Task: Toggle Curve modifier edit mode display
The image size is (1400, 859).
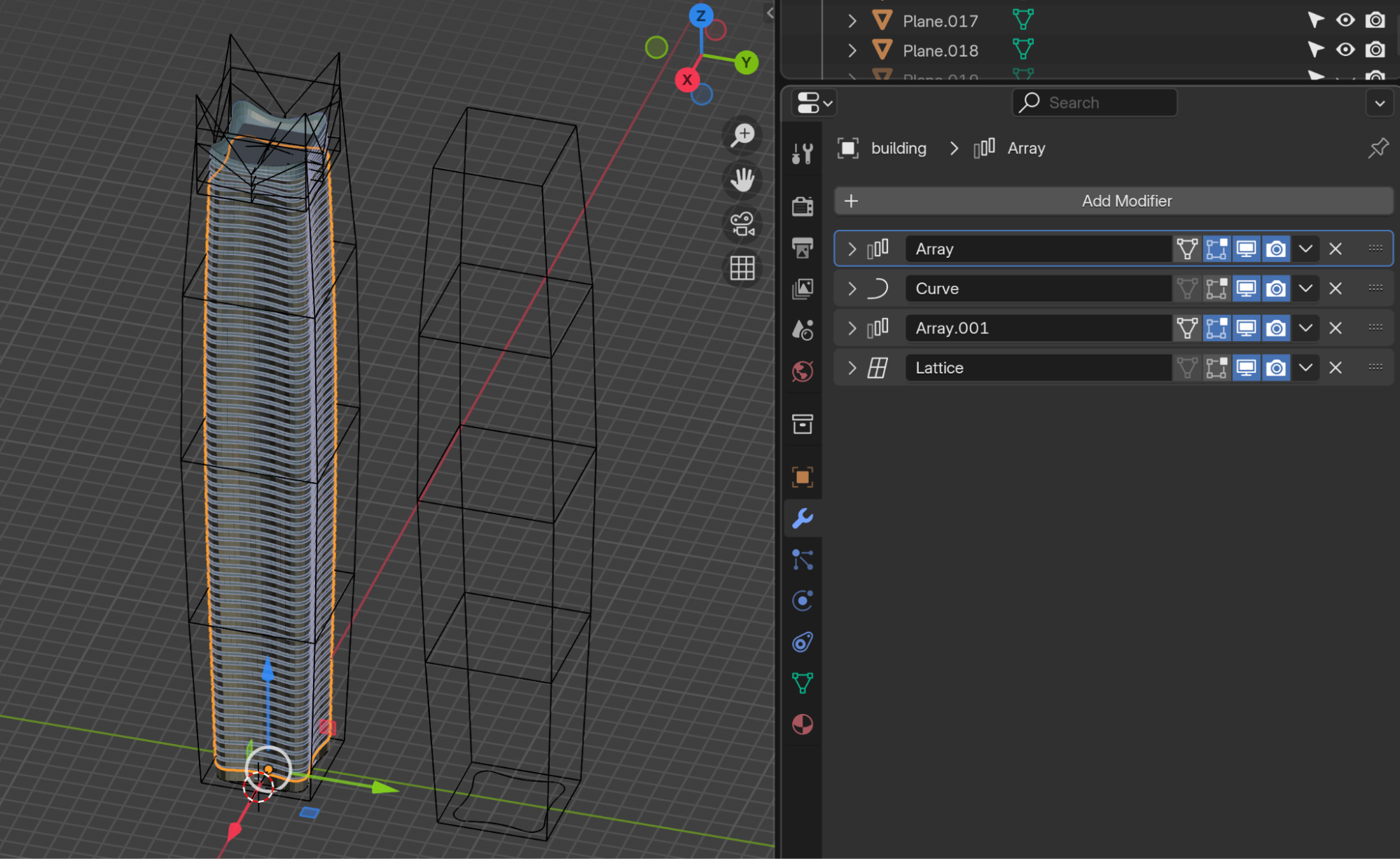Action: point(1217,289)
